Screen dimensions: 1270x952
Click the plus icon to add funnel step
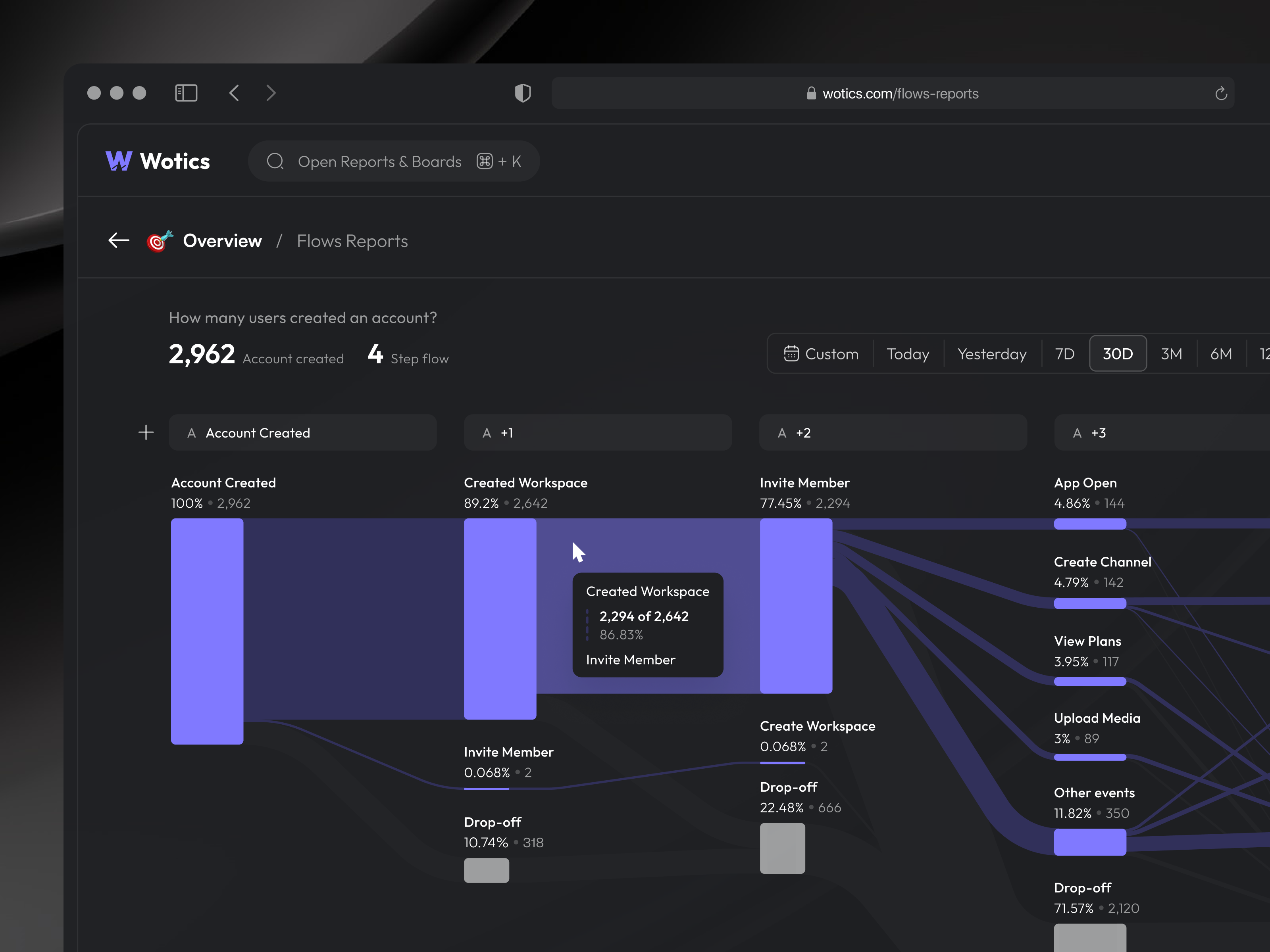click(146, 432)
